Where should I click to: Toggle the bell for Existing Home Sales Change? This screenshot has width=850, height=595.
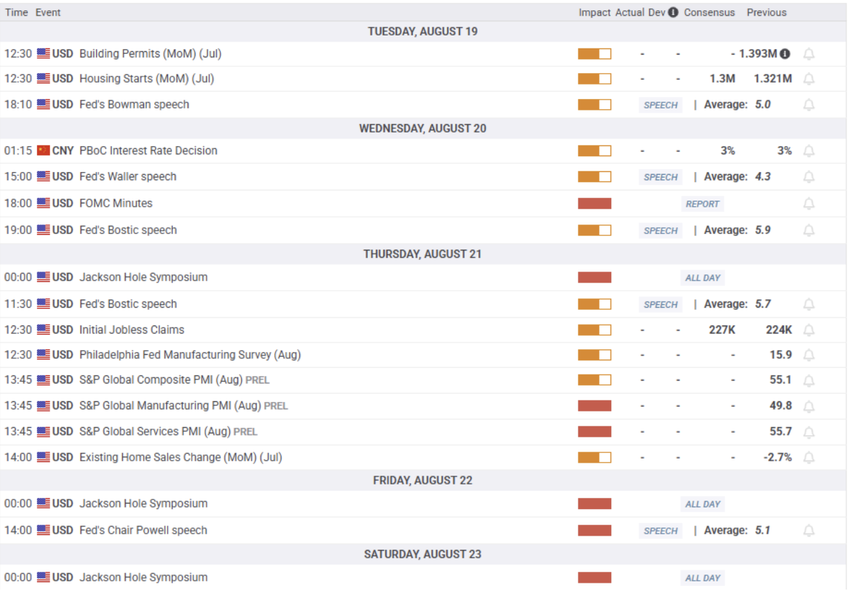[809, 457]
